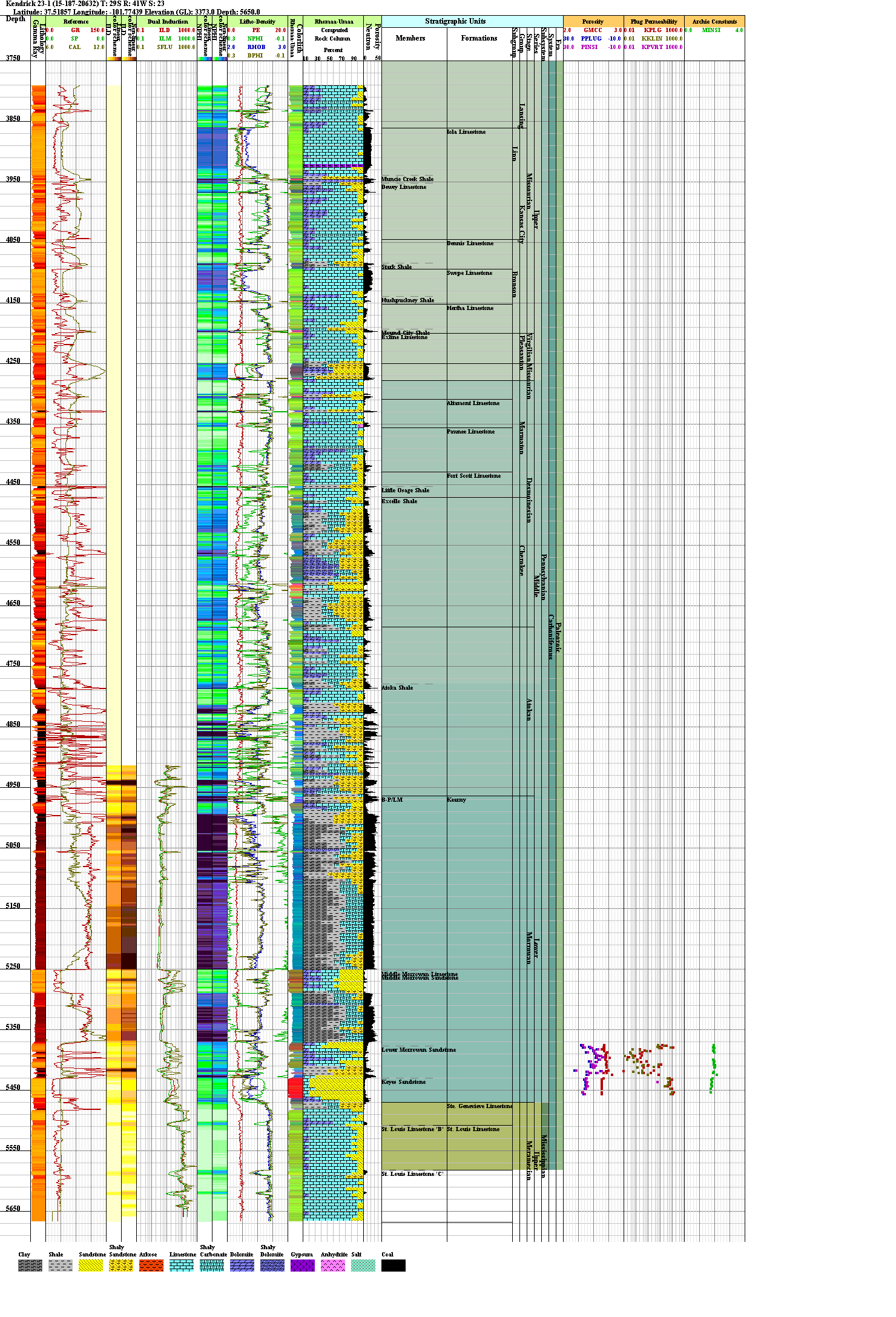Click the ILM curve label
Screen dimensions: 896x1317
[165, 39]
